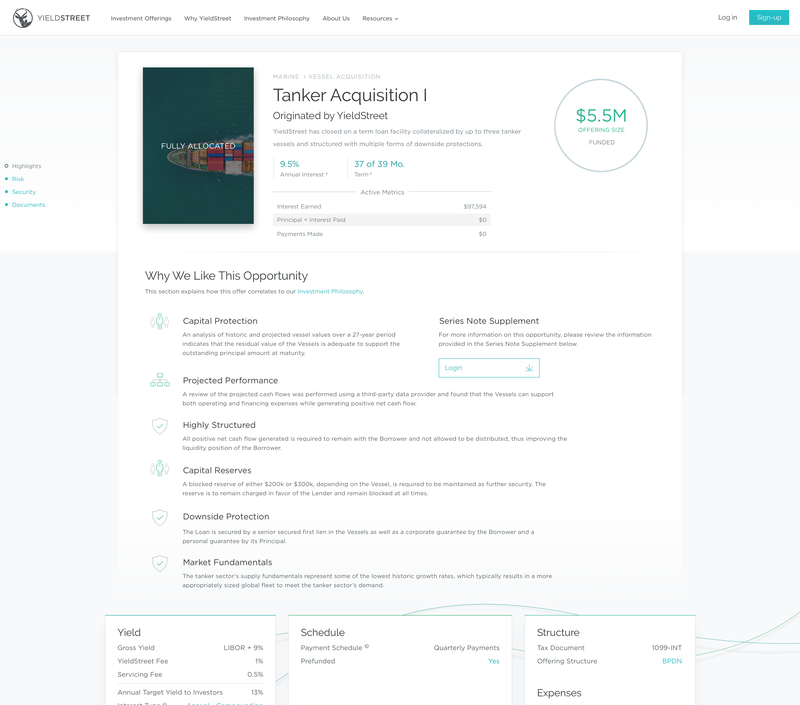Click the Sign-up button

[x=769, y=17]
